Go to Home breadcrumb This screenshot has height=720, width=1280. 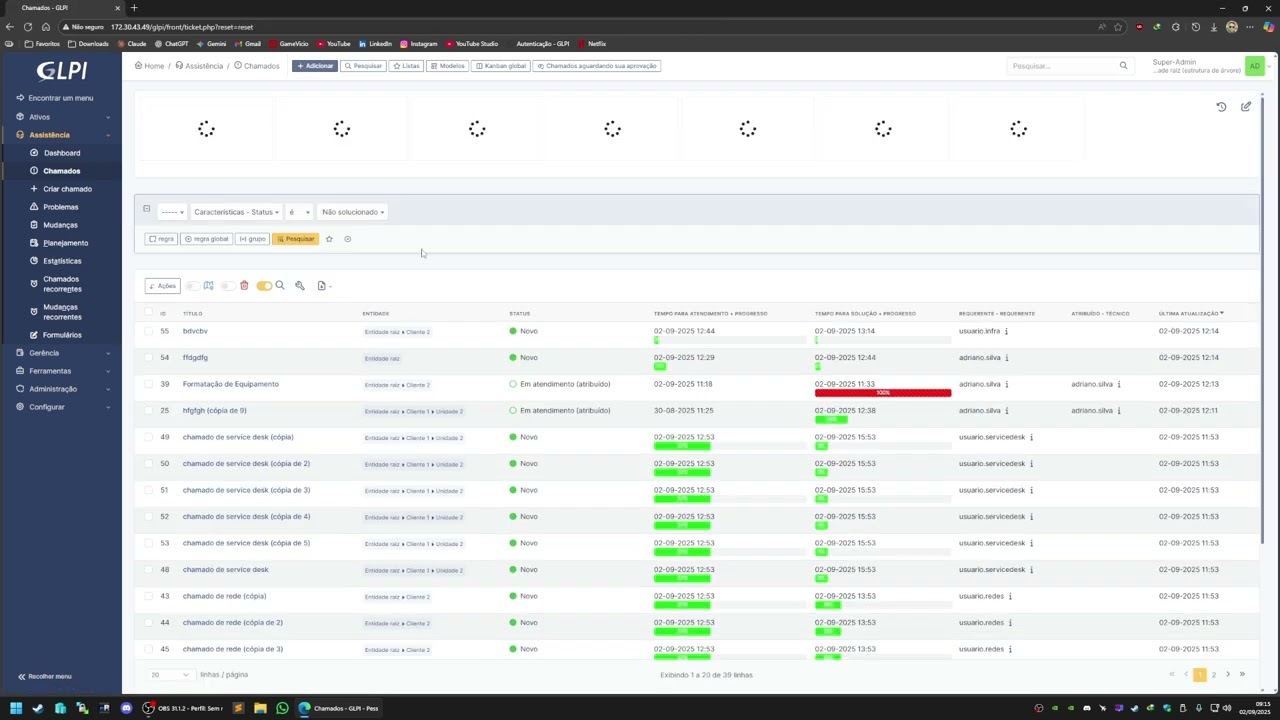[x=150, y=66]
